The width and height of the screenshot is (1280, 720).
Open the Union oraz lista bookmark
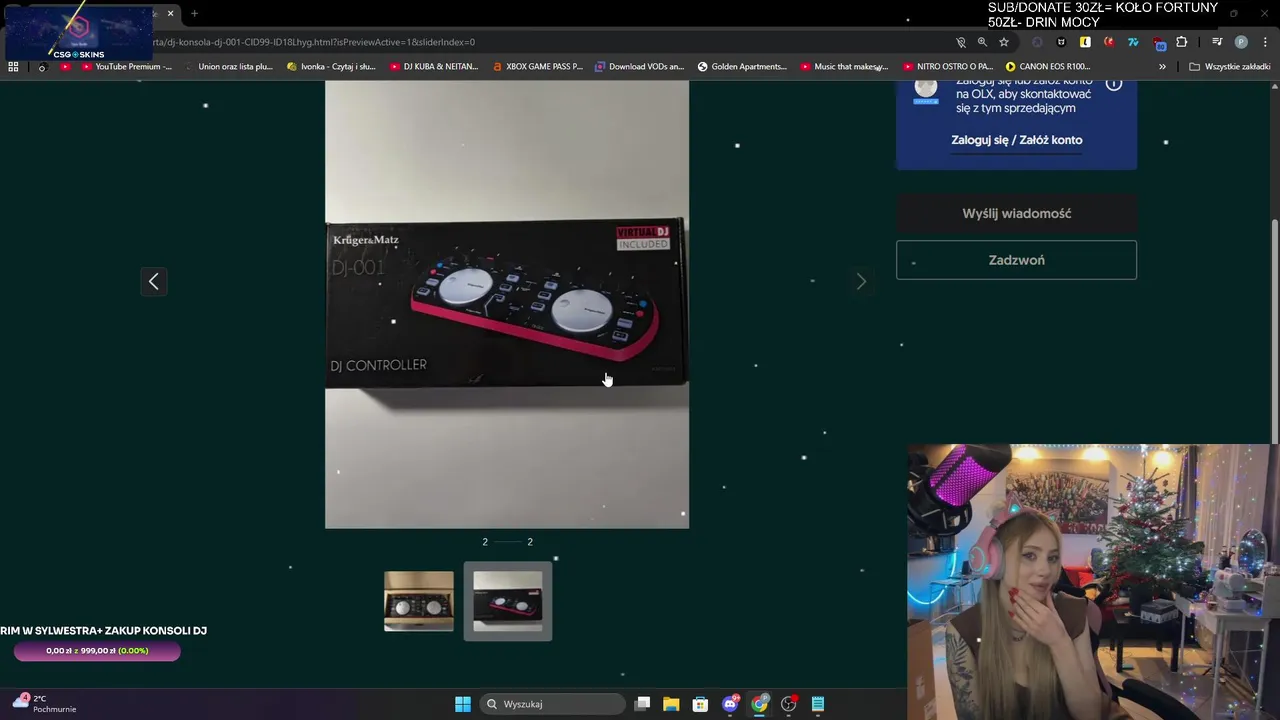tap(229, 67)
